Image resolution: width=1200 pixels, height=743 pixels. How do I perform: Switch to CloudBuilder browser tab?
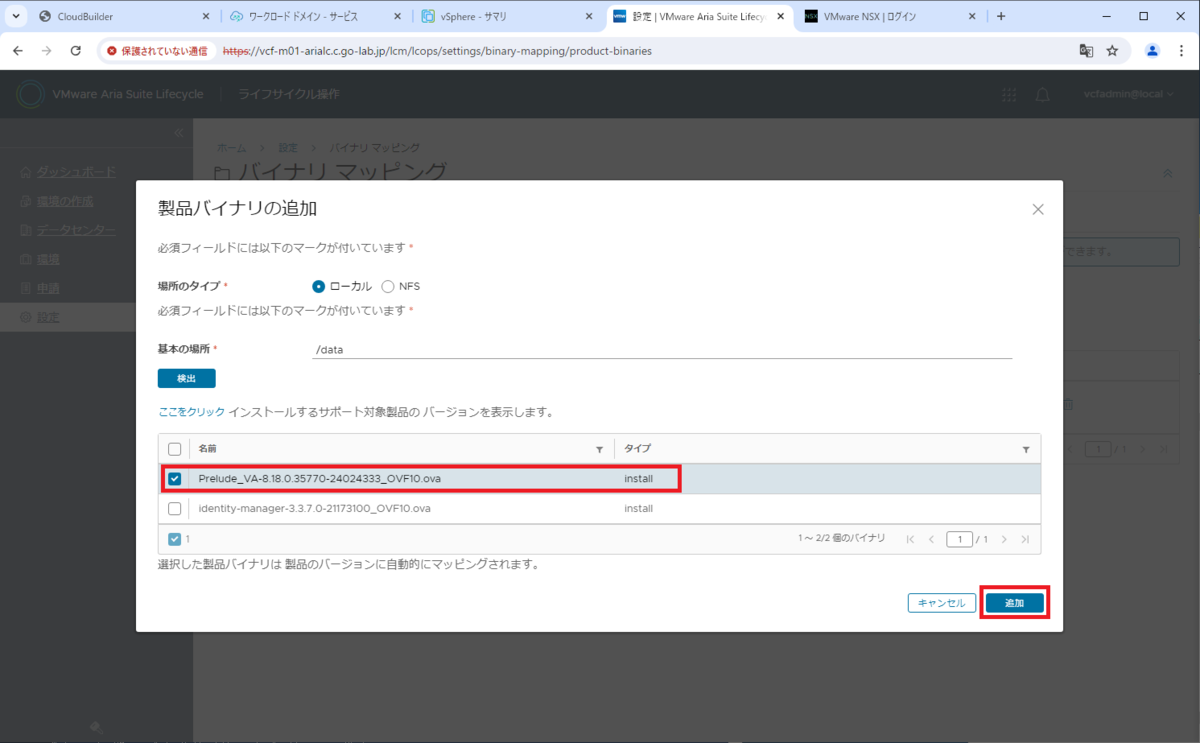121,17
